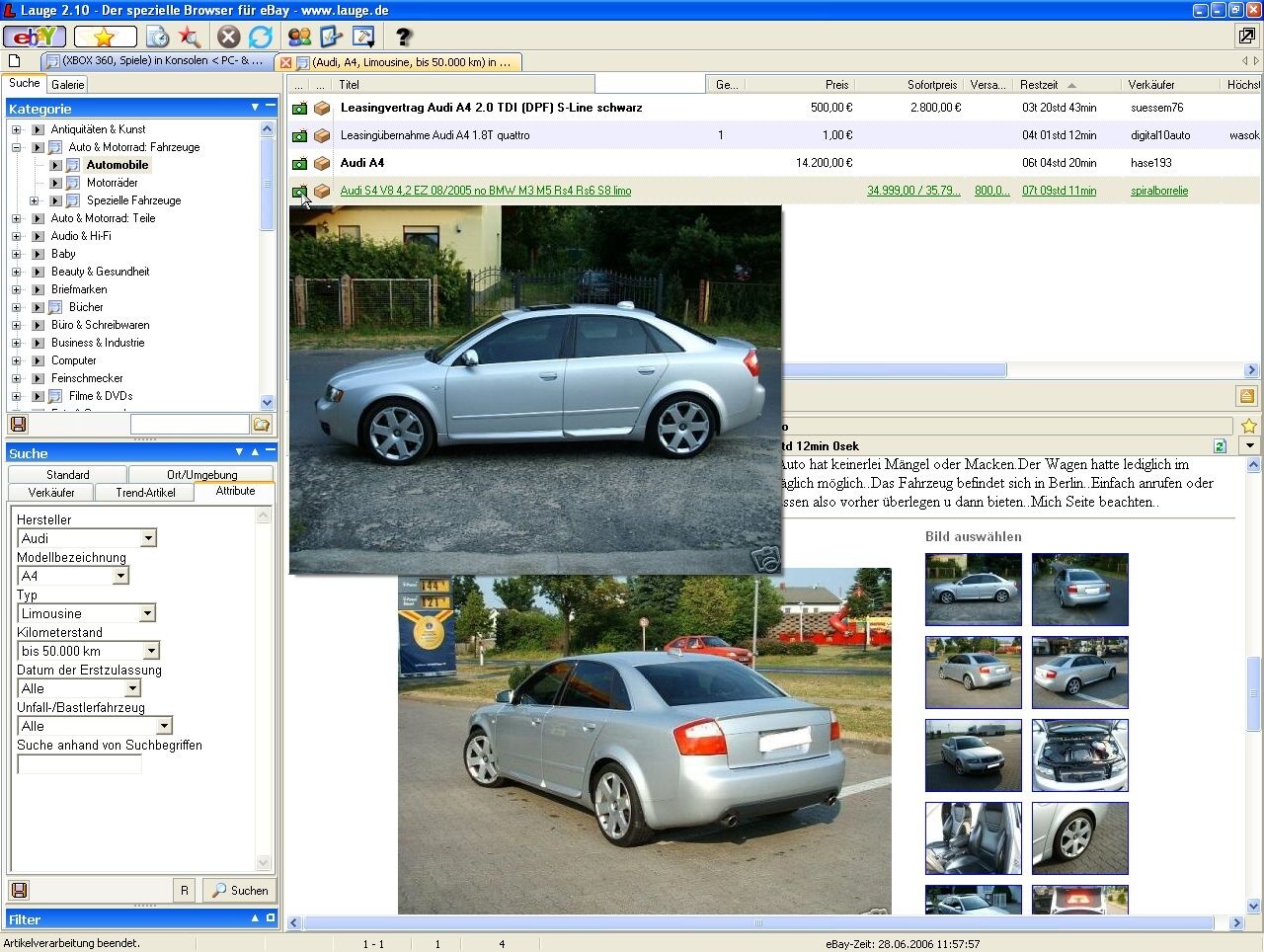Open the Modellbezeichnung dropdown showing A4

[x=120, y=576]
